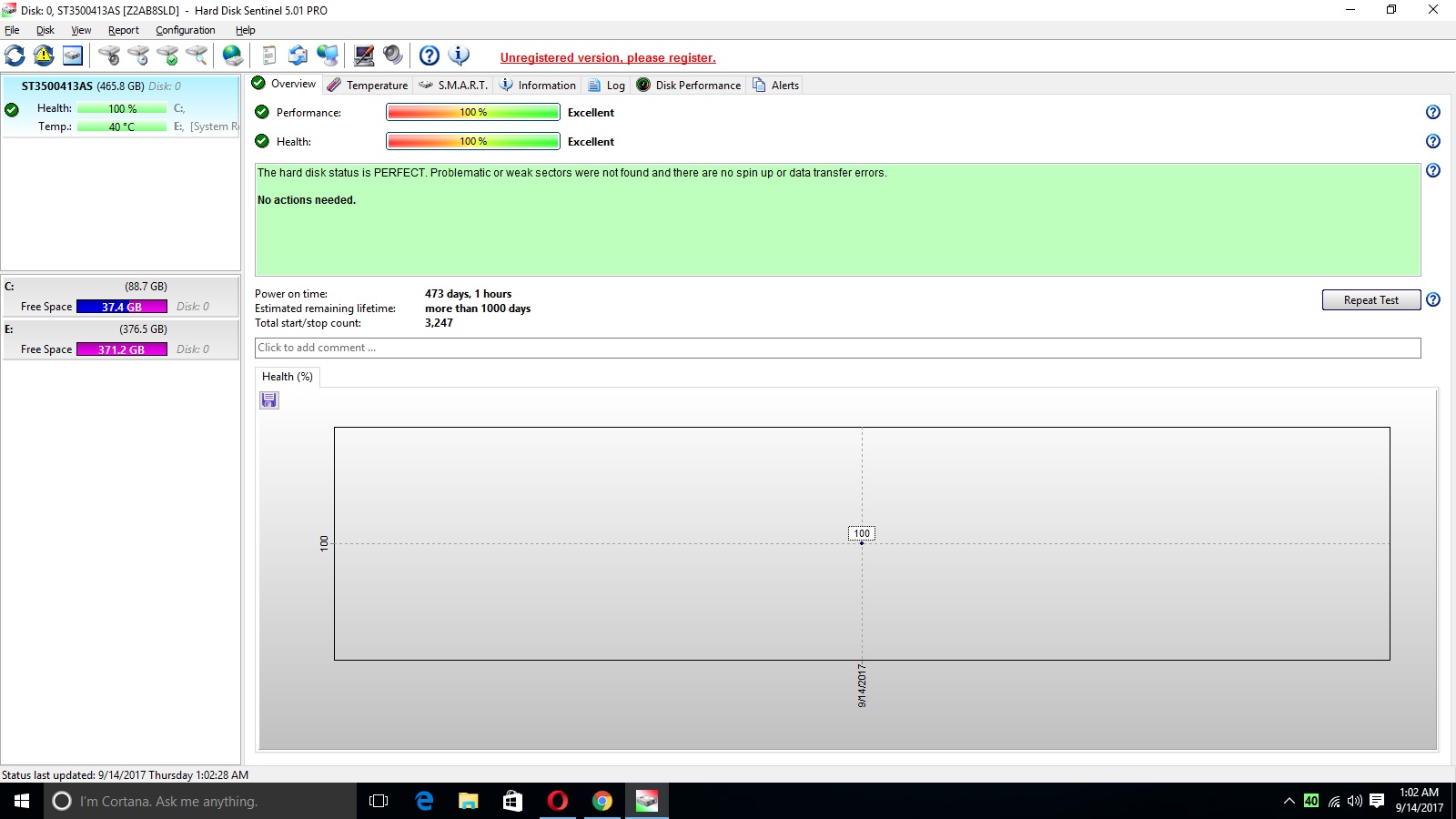1456x819 pixels.
Task: Click the '473 days, 1 hours' power-on value
Action: [468, 294]
